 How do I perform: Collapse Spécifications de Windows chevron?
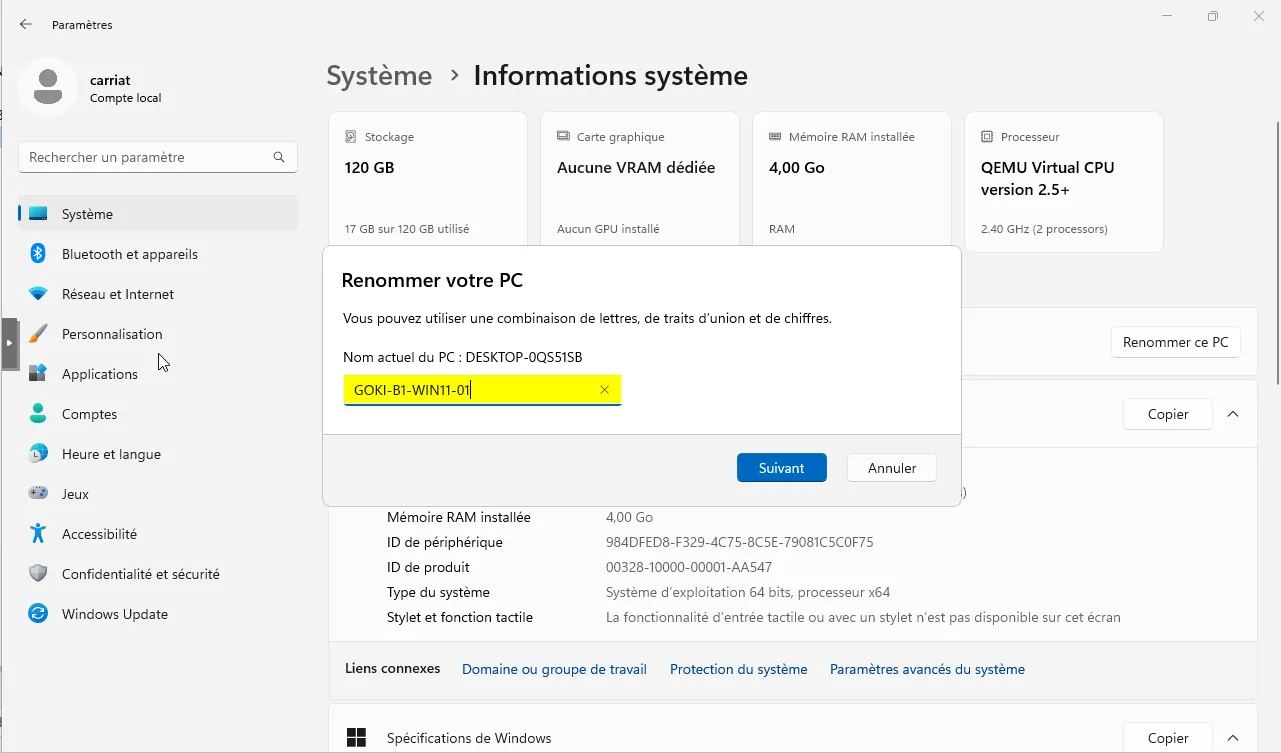(1233, 738)
